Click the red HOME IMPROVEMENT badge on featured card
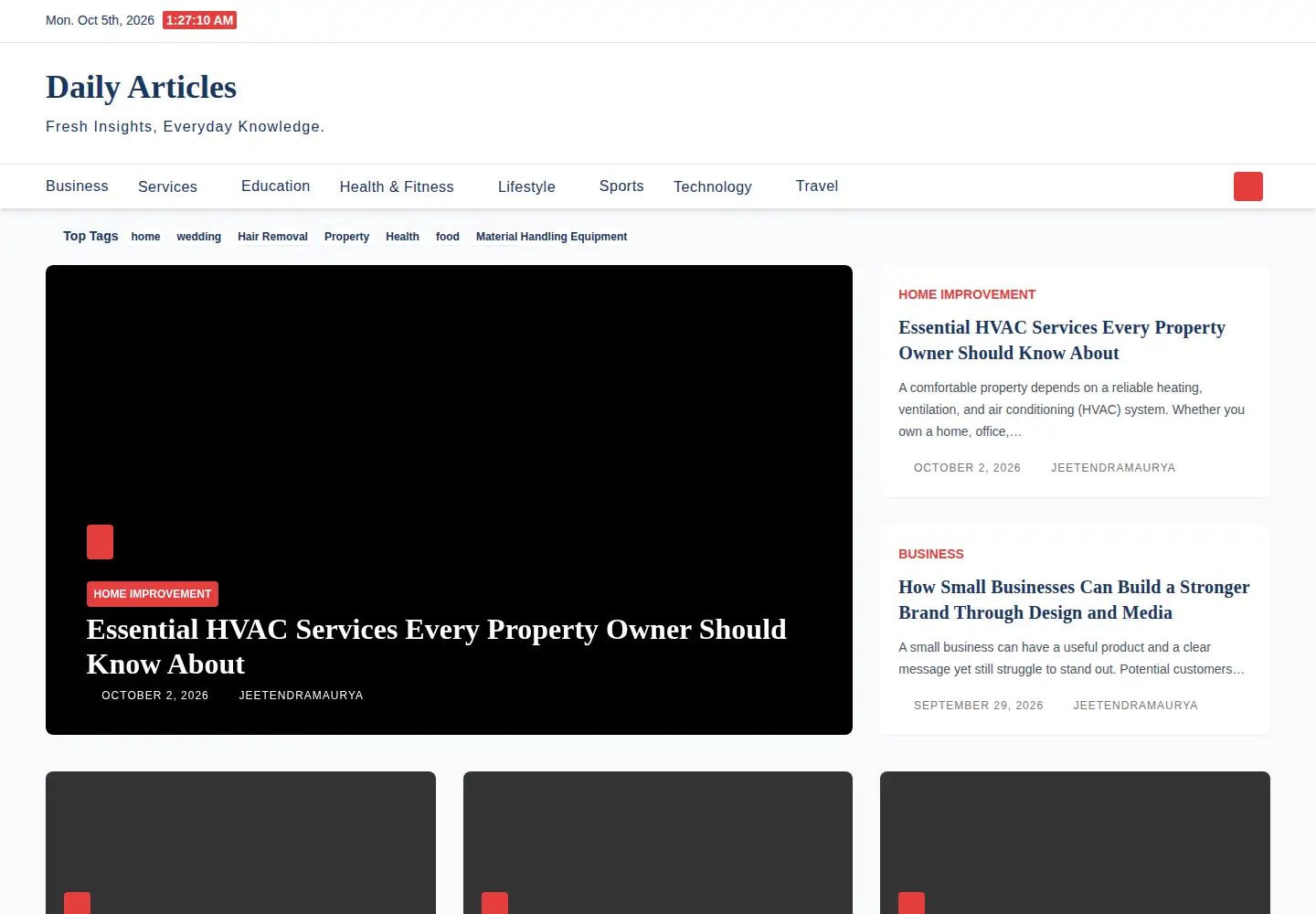 coord(153,594)
